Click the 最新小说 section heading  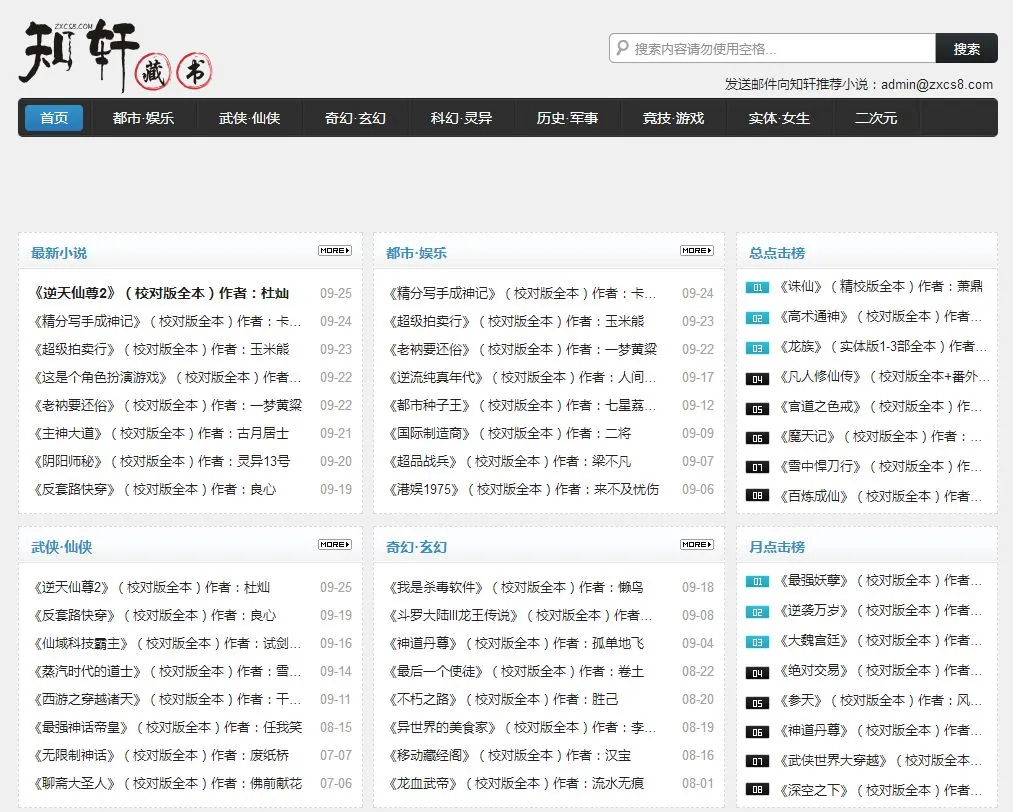pos(59,253)
